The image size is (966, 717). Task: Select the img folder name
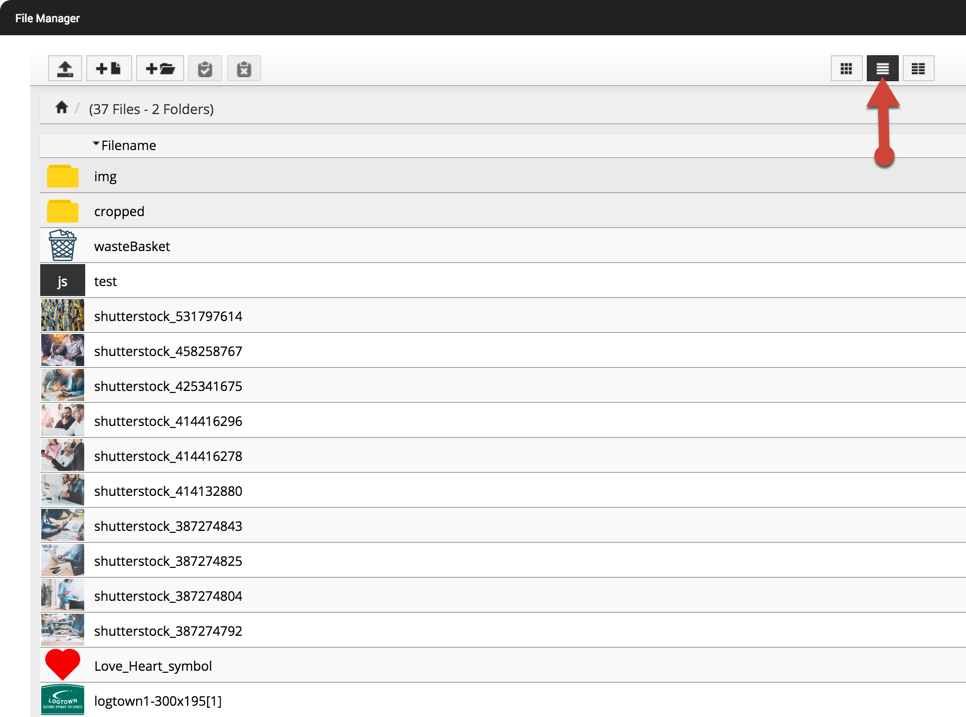coord(105,177)
